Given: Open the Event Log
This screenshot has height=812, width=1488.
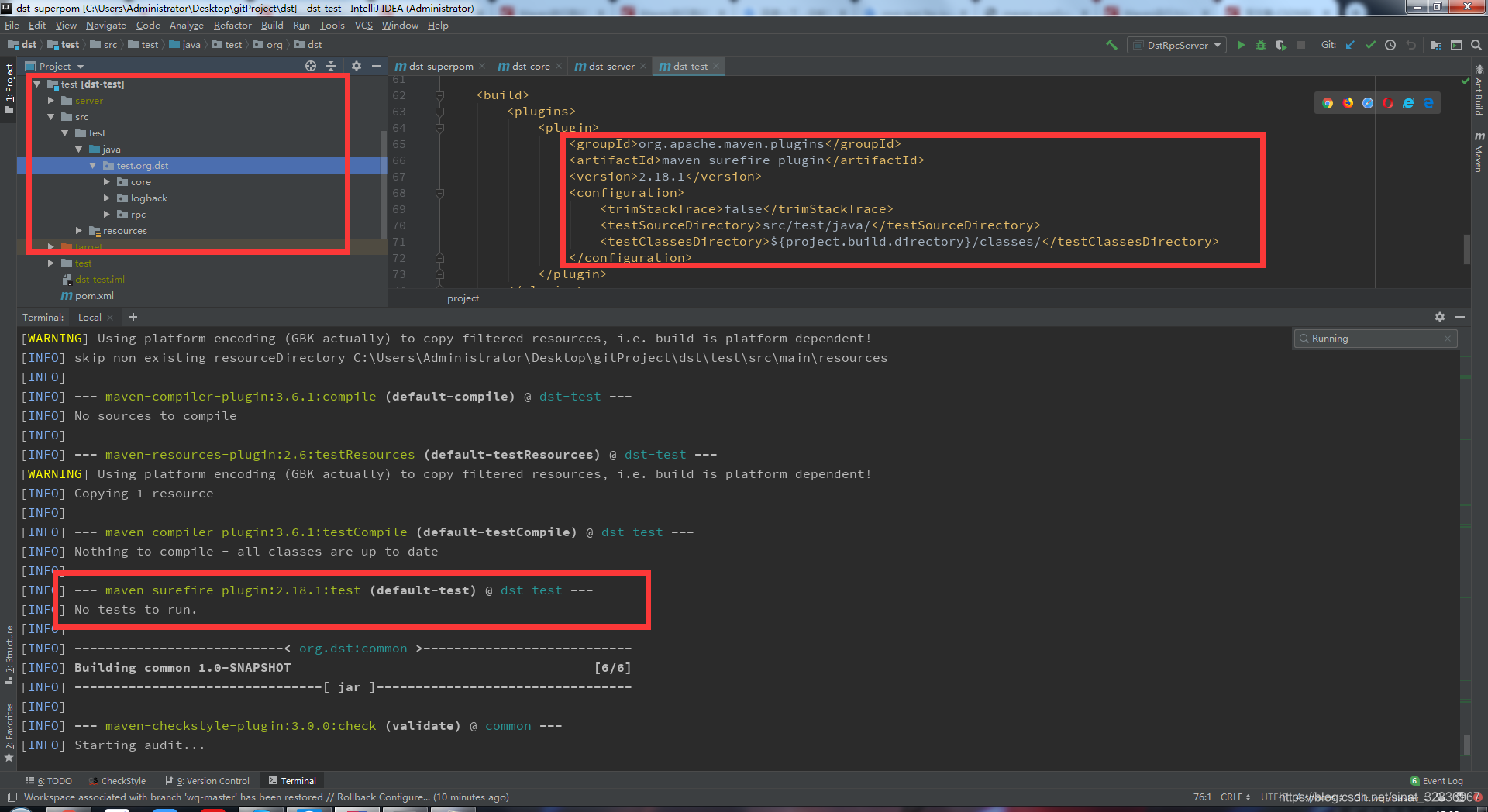Looking at the screenshot, I should [x=1436, y=781].
